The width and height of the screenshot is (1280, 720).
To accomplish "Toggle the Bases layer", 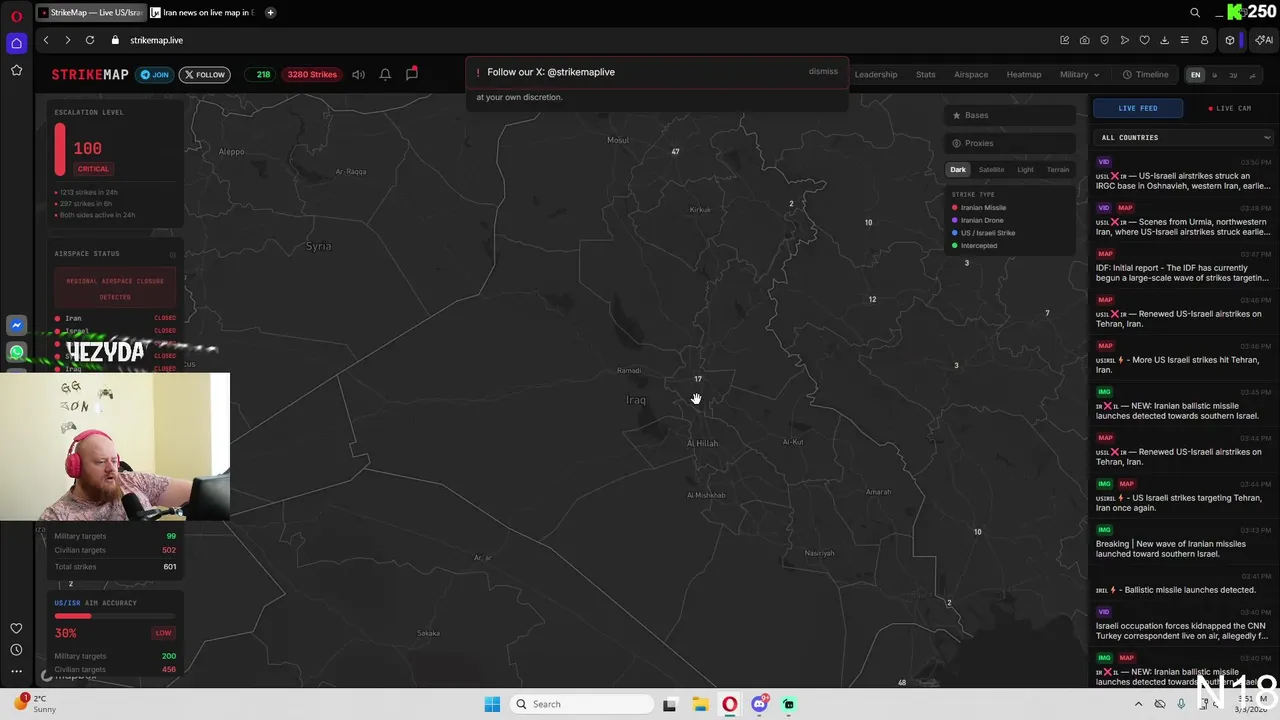I will (x=1010, y=115).
